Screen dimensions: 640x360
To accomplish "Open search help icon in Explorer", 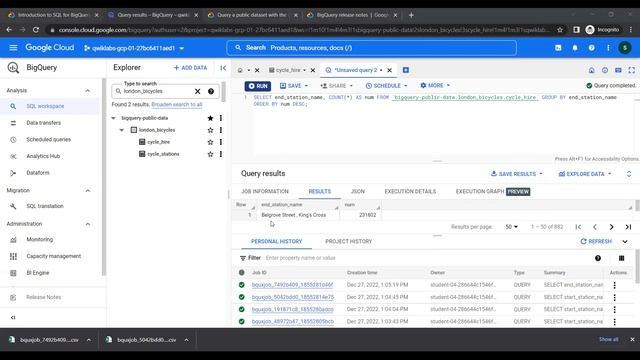I will point(211,91).
